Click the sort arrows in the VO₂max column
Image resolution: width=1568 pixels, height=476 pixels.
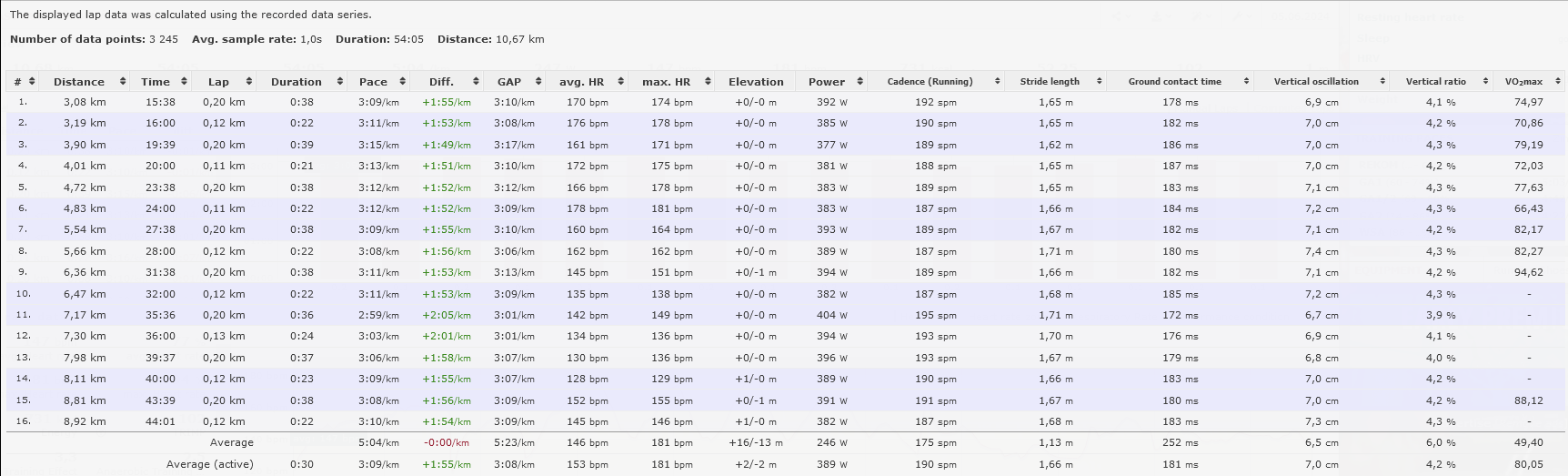(1558, 82)
